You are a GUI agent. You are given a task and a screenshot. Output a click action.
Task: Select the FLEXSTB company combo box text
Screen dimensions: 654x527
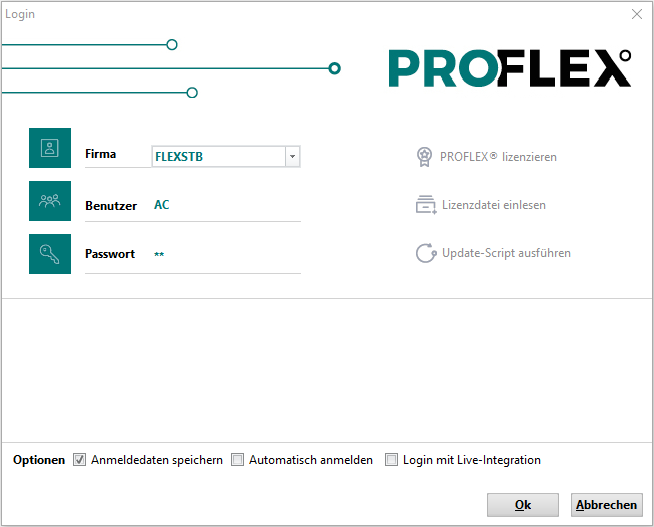pyautogui.click(x=217, y=157)
